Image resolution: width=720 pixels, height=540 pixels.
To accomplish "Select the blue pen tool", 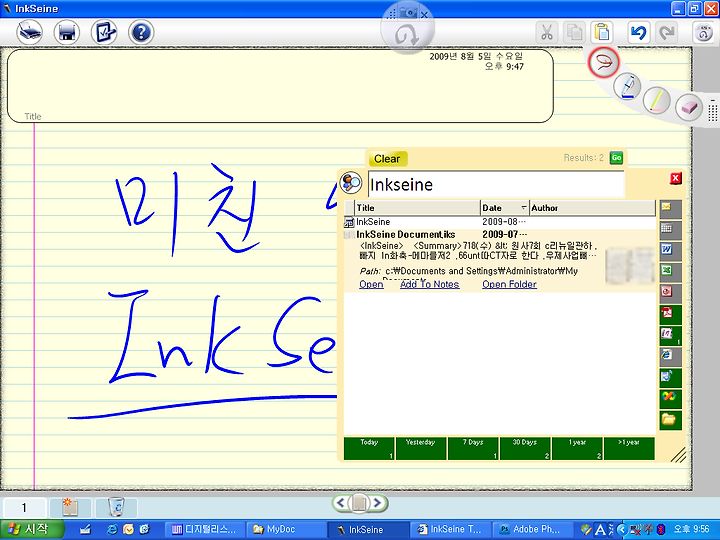I will (x=627, y=86).
